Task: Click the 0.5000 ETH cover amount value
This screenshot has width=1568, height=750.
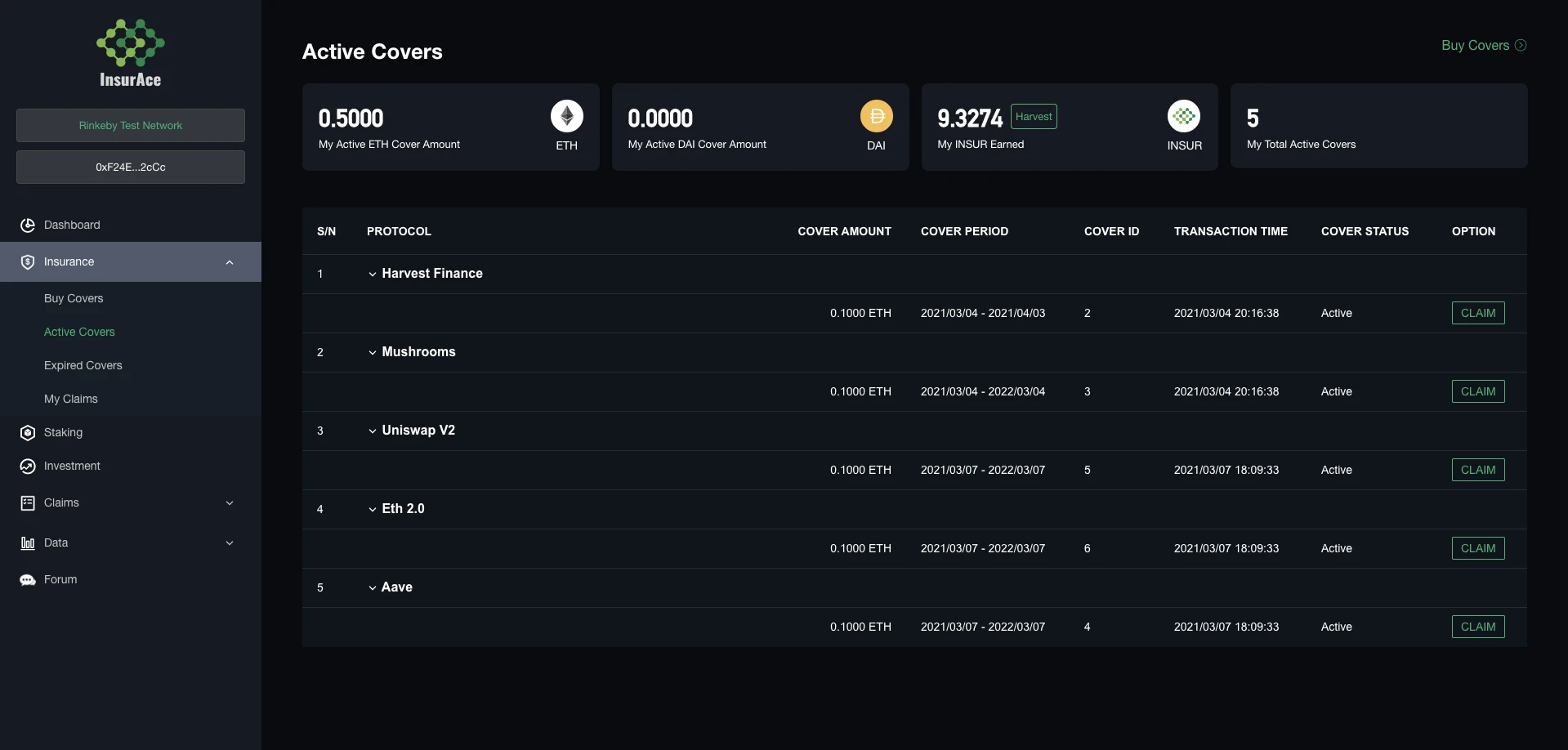Action: tap(351, 118)
